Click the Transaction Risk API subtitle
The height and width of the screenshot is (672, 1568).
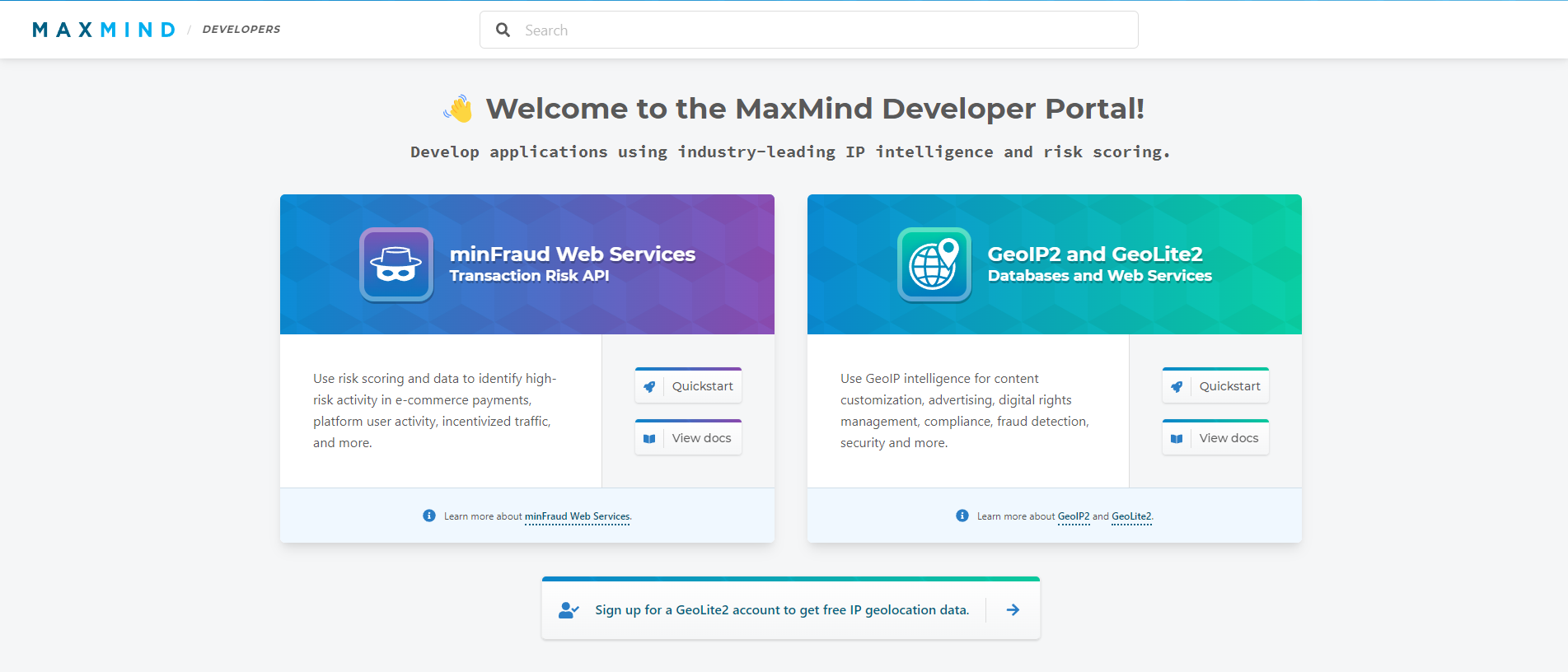point(529,276)
